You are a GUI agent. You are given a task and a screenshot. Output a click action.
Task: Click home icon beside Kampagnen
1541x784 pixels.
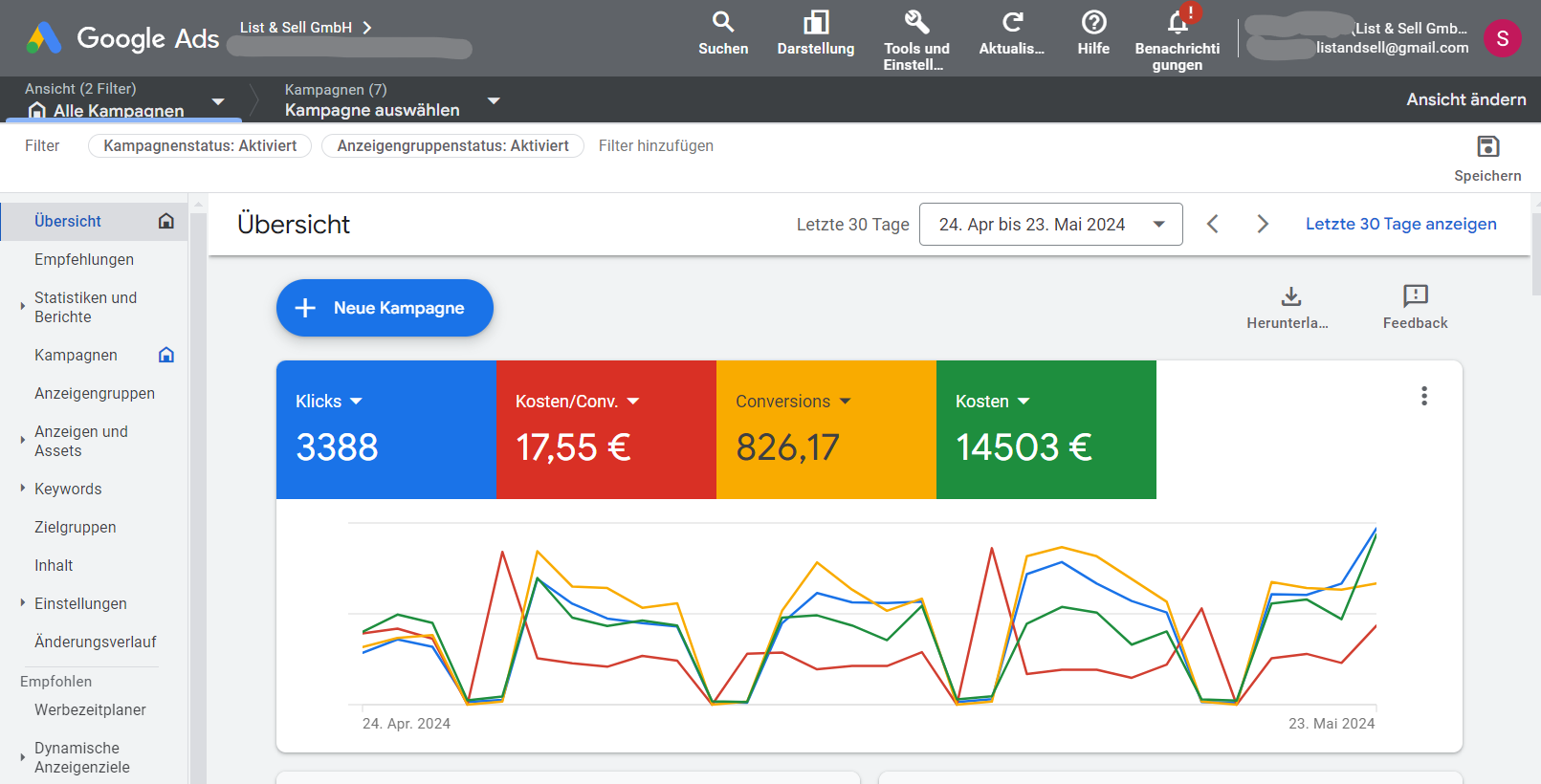click(166, 355)
